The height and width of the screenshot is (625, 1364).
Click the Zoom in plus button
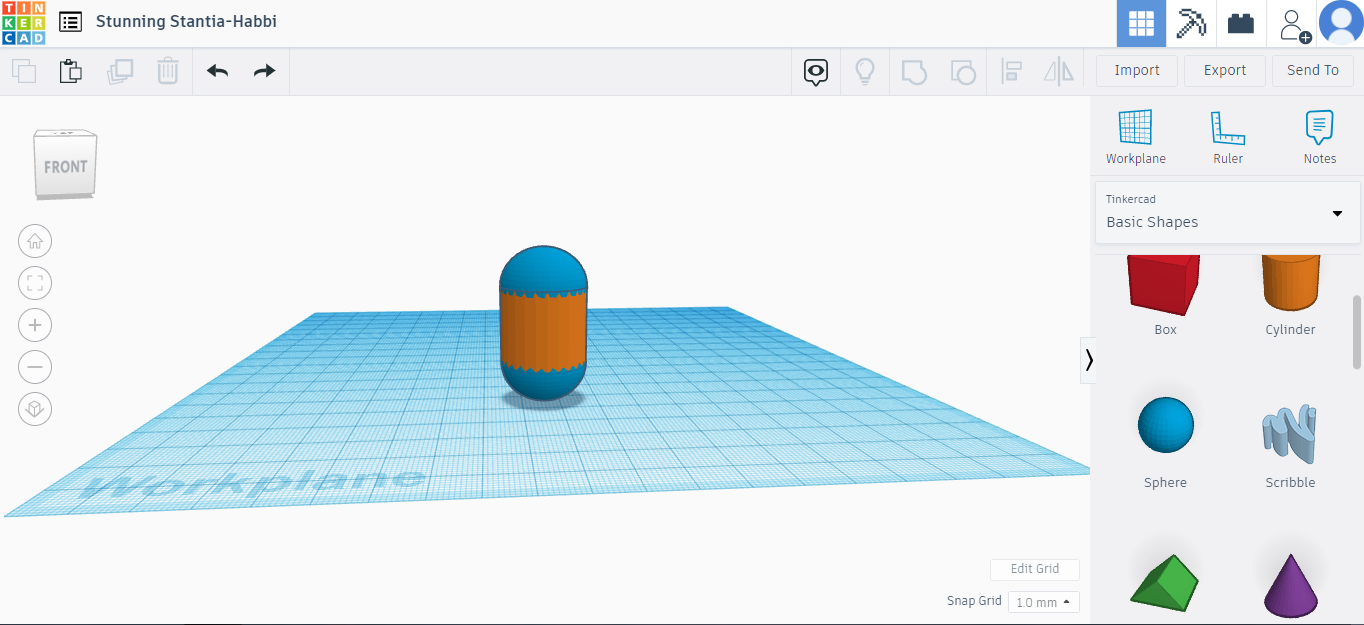(x=35, y=325)
